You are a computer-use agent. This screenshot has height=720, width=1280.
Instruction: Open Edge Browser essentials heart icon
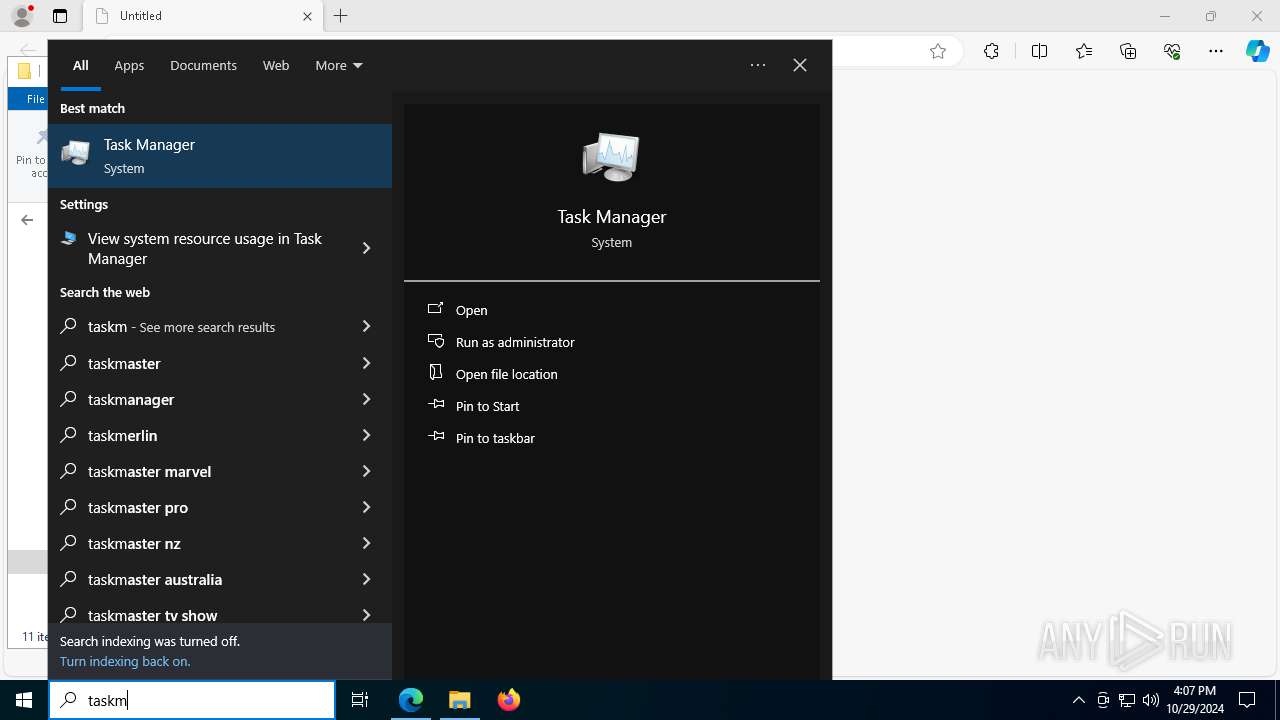(1172, 52)
